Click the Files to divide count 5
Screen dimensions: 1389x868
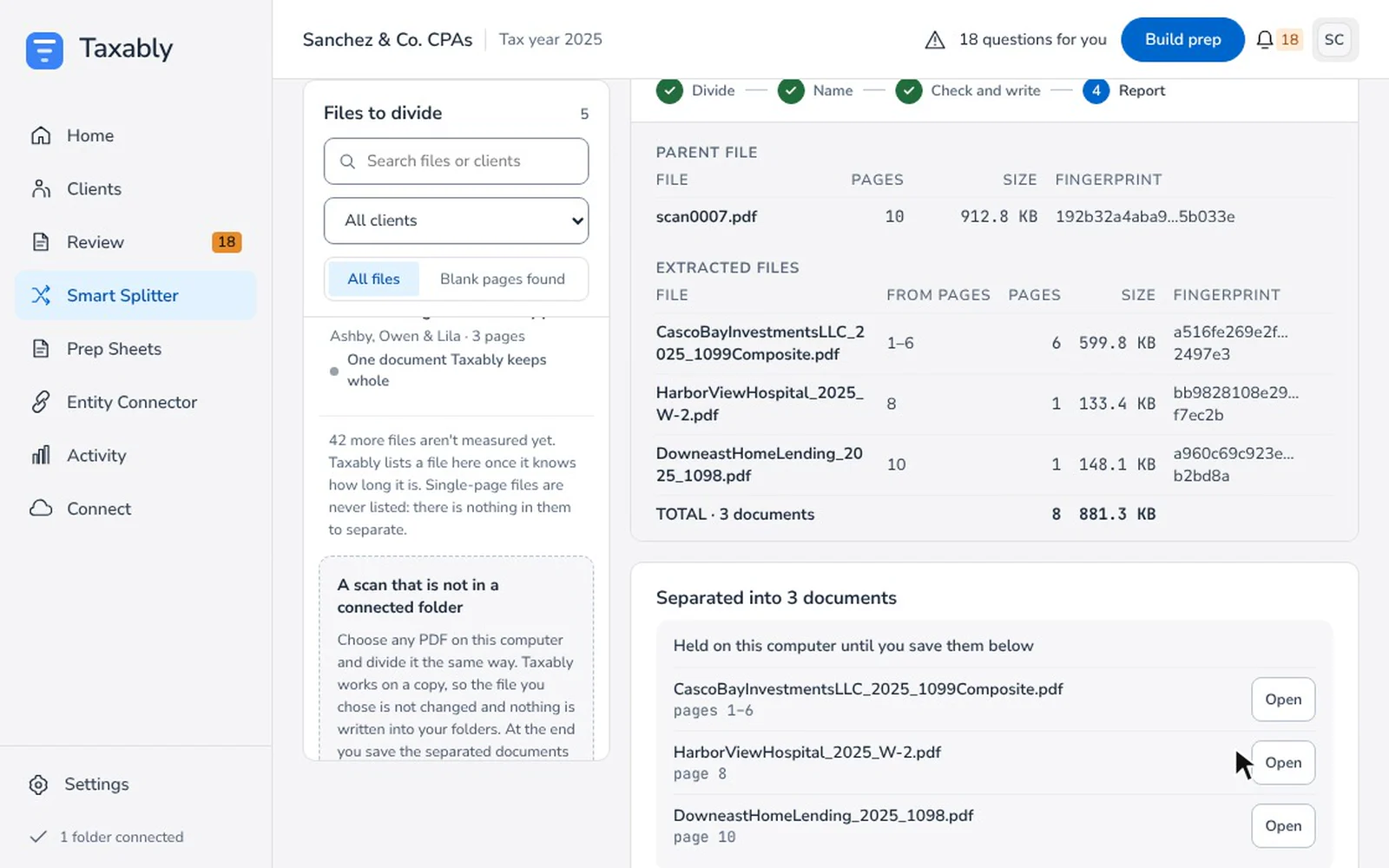pyautogui.click(x=584, y=114)
